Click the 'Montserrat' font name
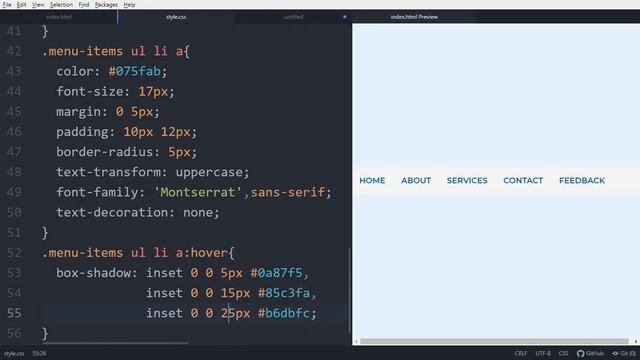This screenshot has width=640, height=360. click(x=198, y=192)
